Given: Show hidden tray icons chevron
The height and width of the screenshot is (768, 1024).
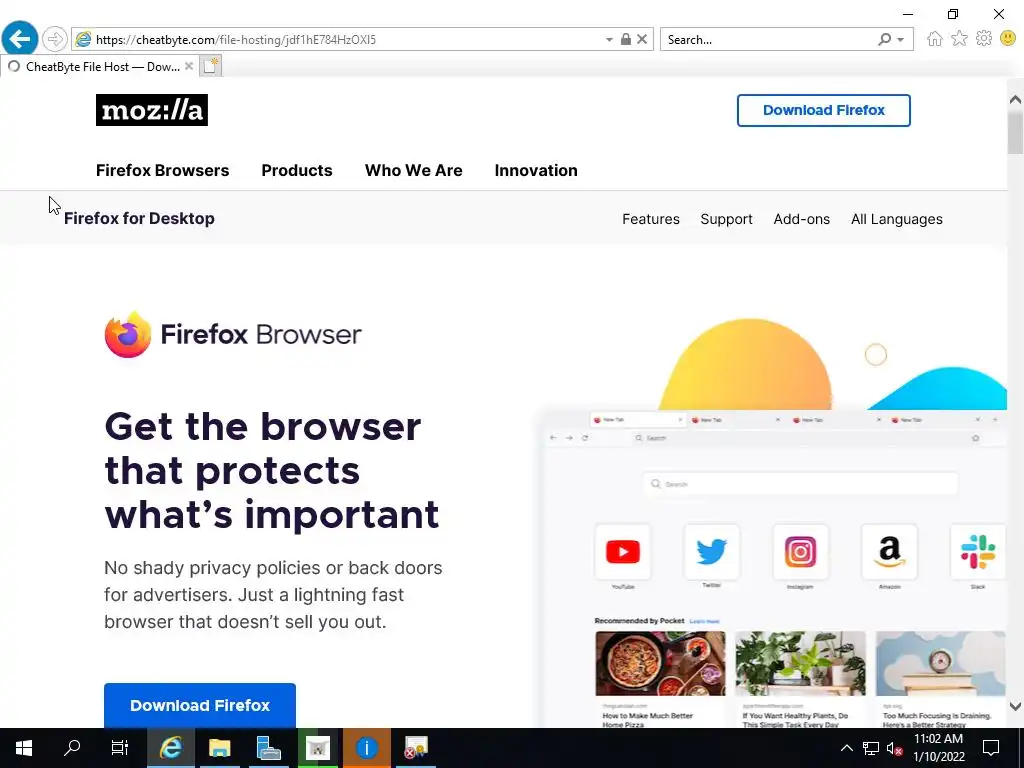Looking at the screenshot, I should (846, 748).
